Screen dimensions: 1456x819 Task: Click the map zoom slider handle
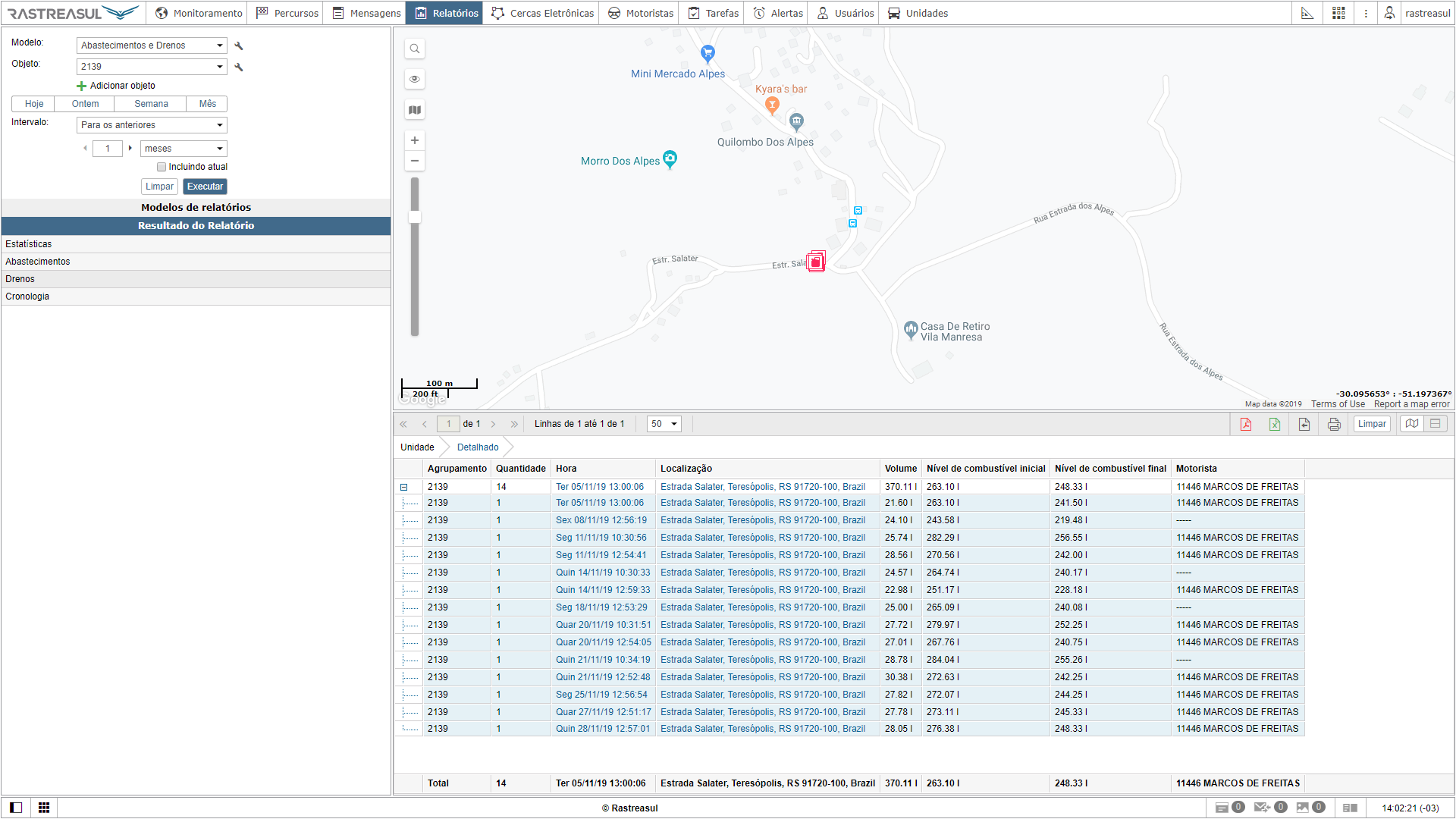pos(415,217)
